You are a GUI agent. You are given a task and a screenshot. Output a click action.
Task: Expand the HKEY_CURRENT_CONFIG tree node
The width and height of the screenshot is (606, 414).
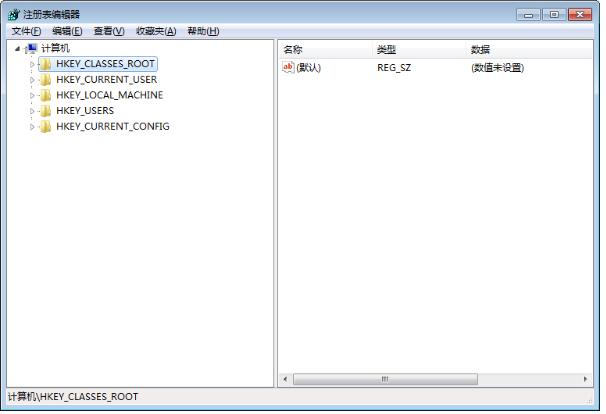point(32,127)
